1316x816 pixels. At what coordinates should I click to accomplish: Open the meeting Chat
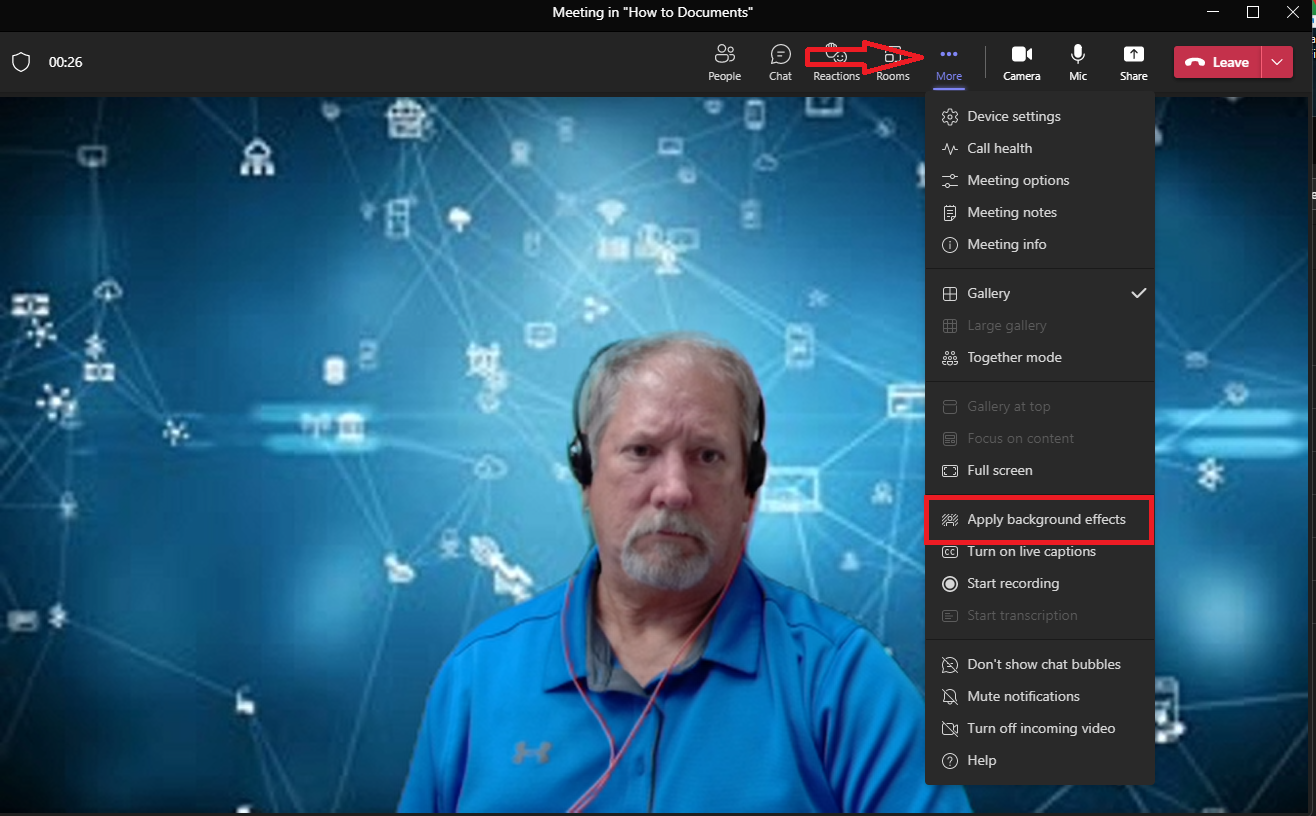pos(781,62)
